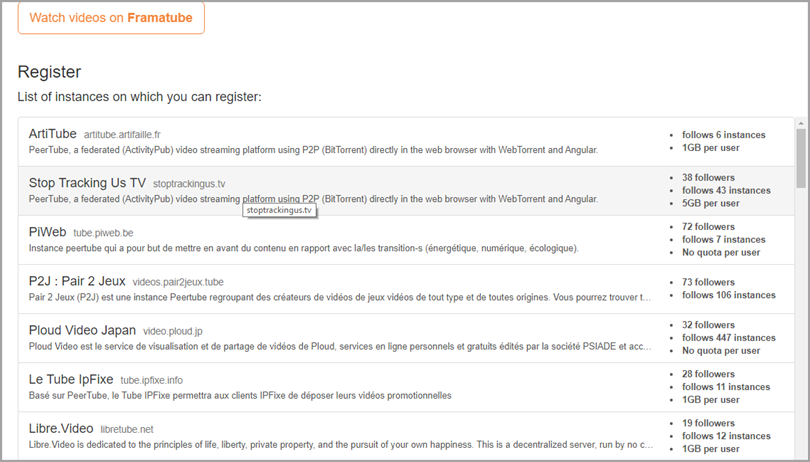Select the stoptrackingus.tv domain beside the title
Screen dimensions: 810x462
tap(189, 184)
